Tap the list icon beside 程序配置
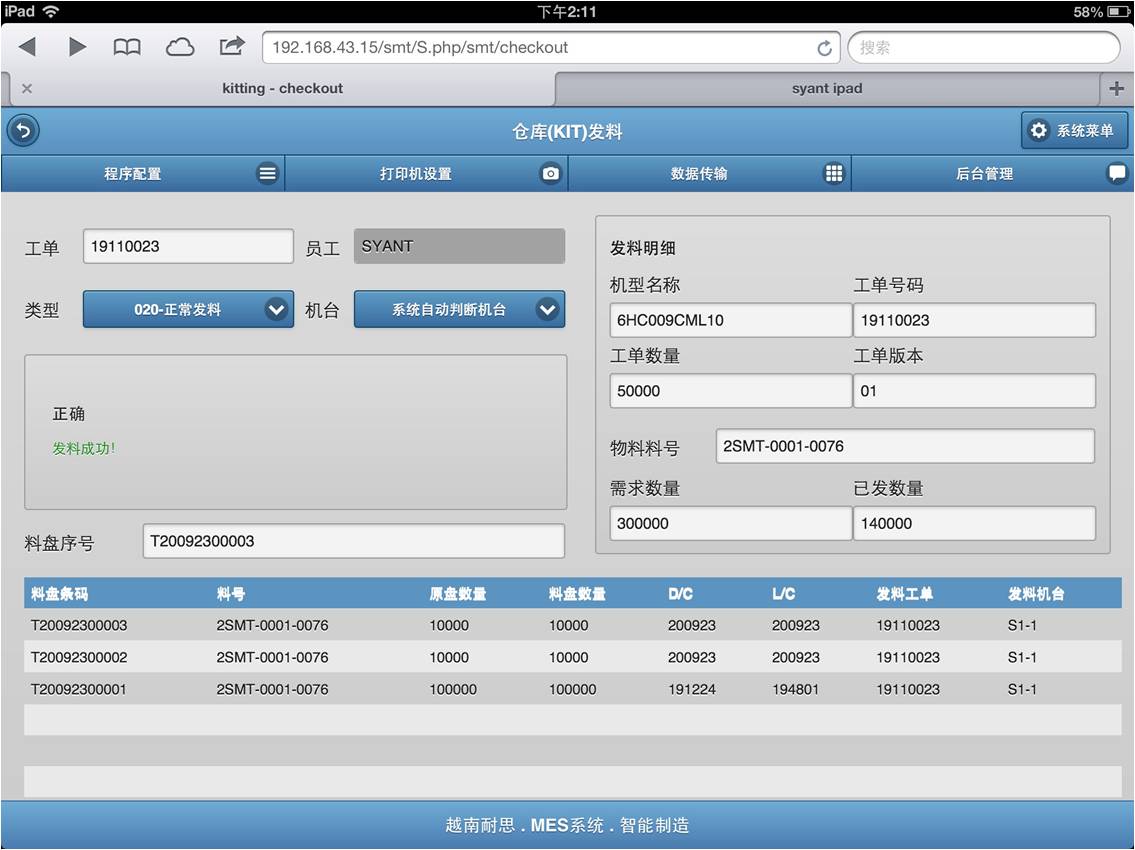 [267, 173]
